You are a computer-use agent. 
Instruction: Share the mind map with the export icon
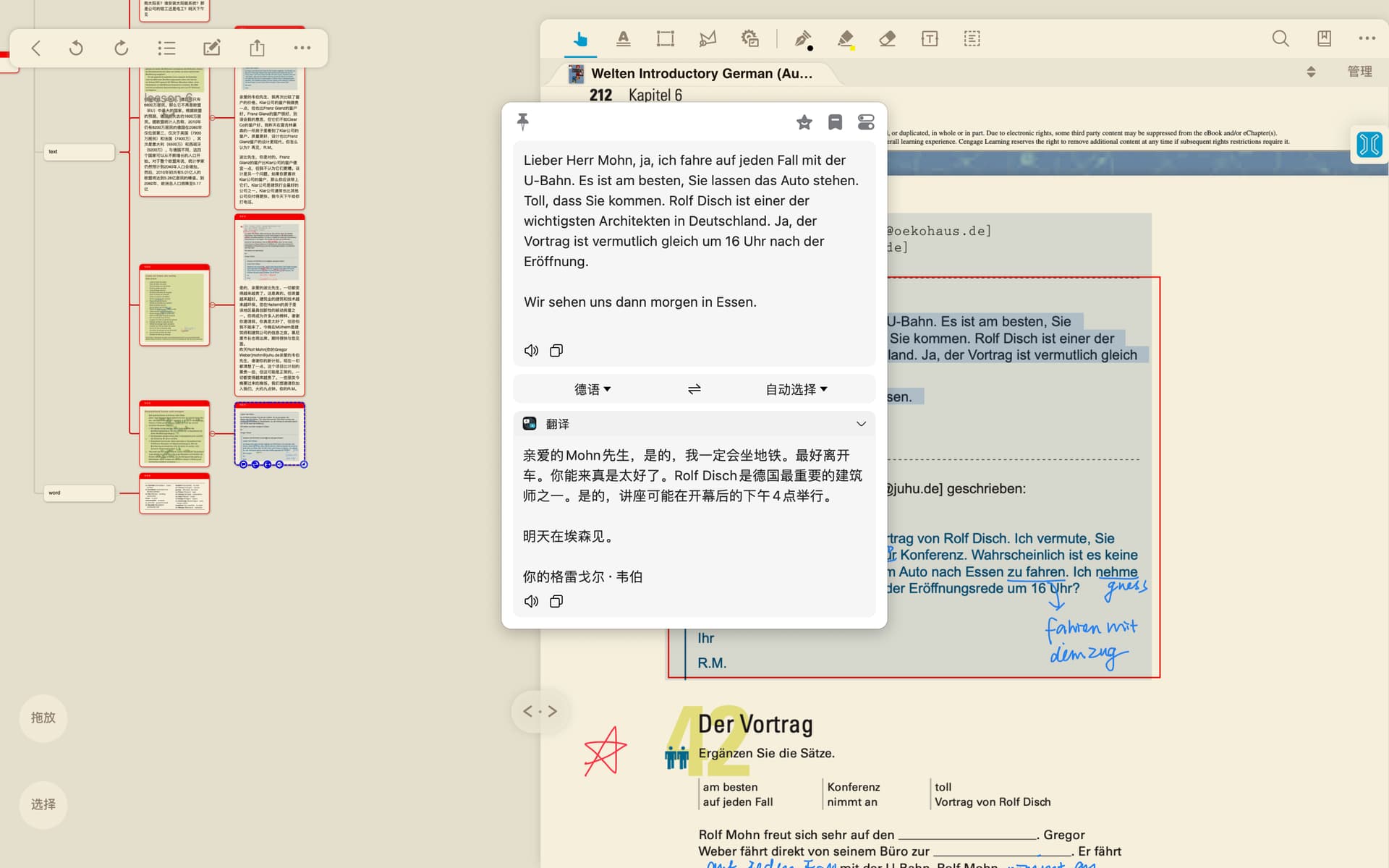[x=257, y=48]
